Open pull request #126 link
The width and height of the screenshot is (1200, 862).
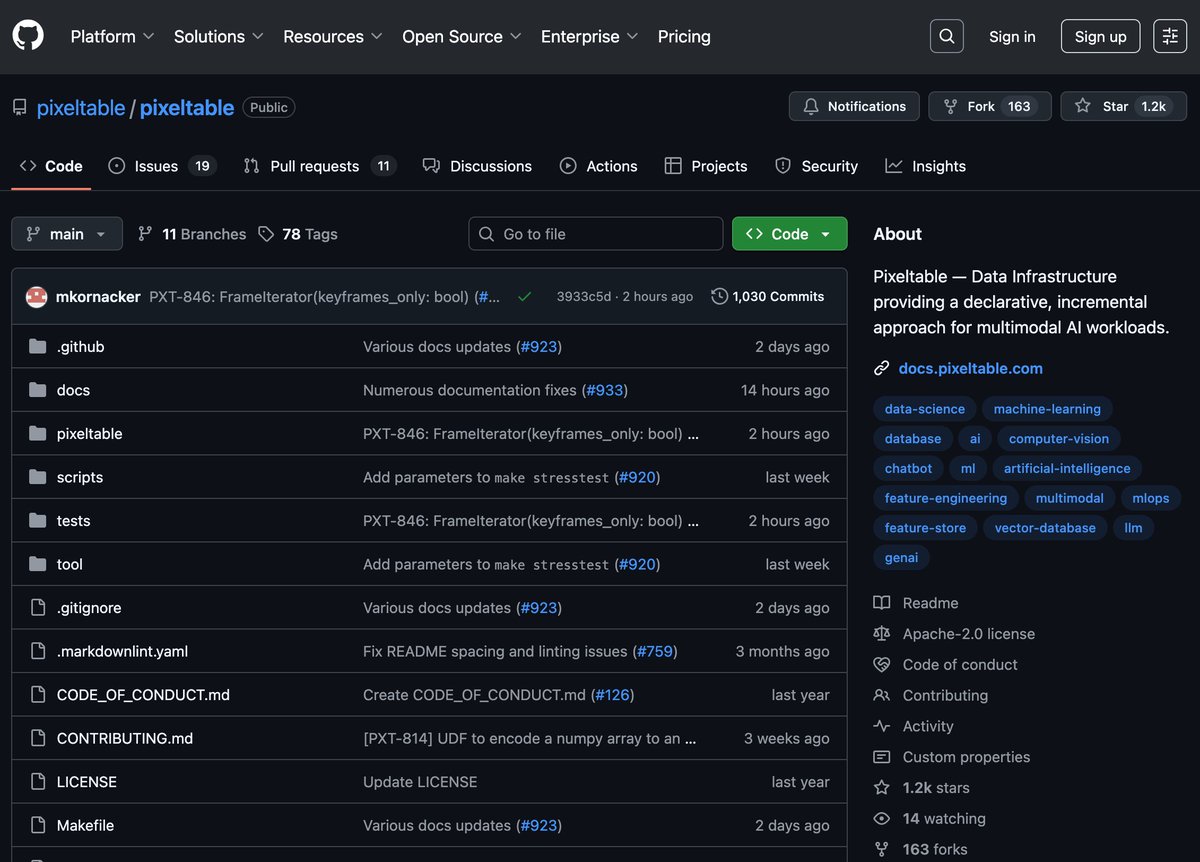612,695
